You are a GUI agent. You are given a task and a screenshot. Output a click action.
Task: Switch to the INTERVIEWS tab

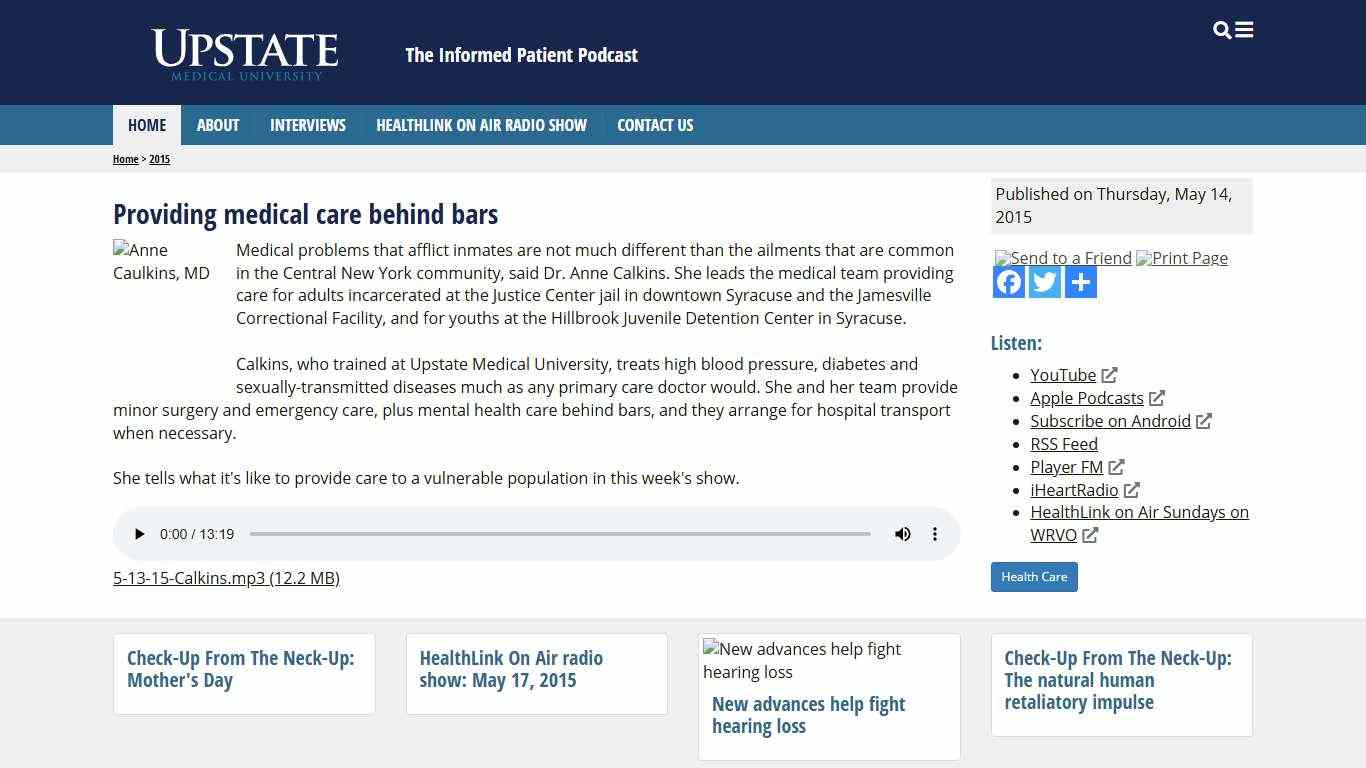(x=307, y=125)
